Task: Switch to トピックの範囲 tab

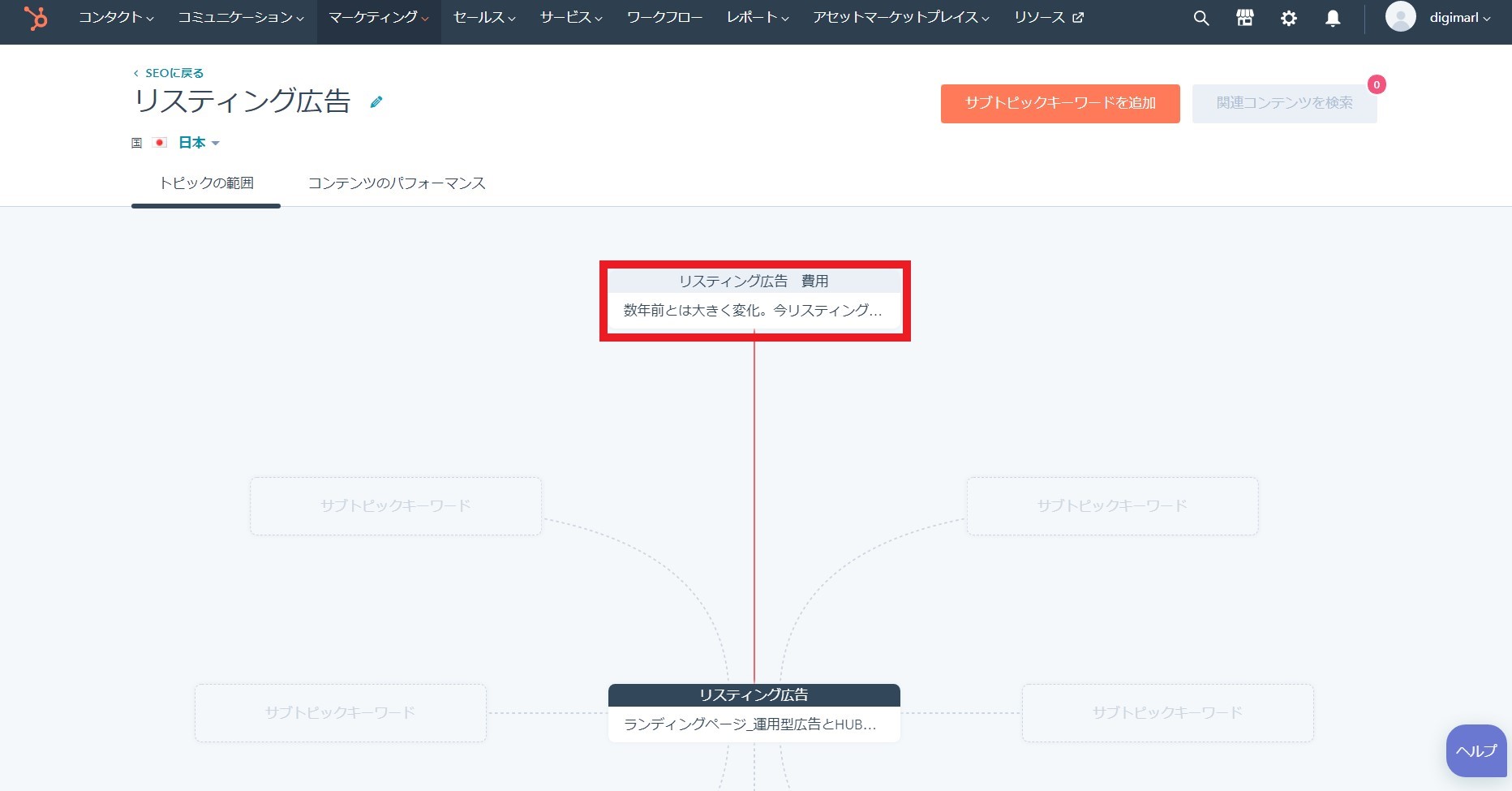Action: 206,183
